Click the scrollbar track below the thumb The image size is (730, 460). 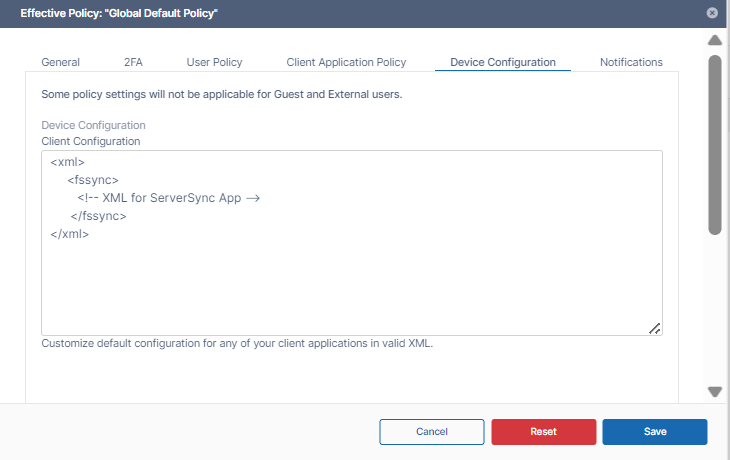tap(714, 310)
